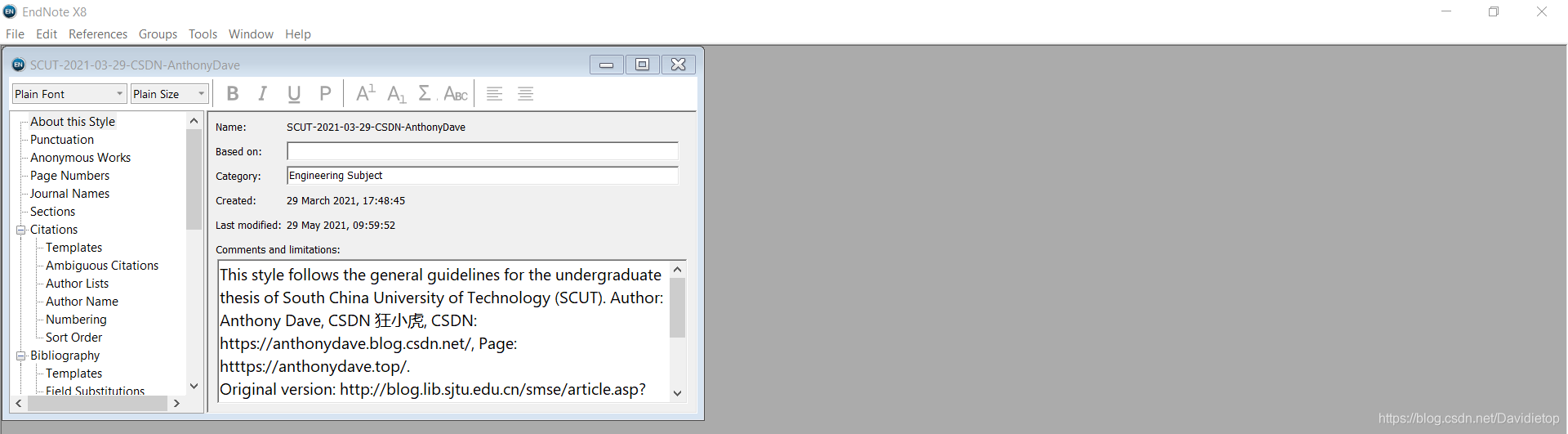Click the Created date 29 March 2021
Screen dimensions: 1568x434
[345, 201]
